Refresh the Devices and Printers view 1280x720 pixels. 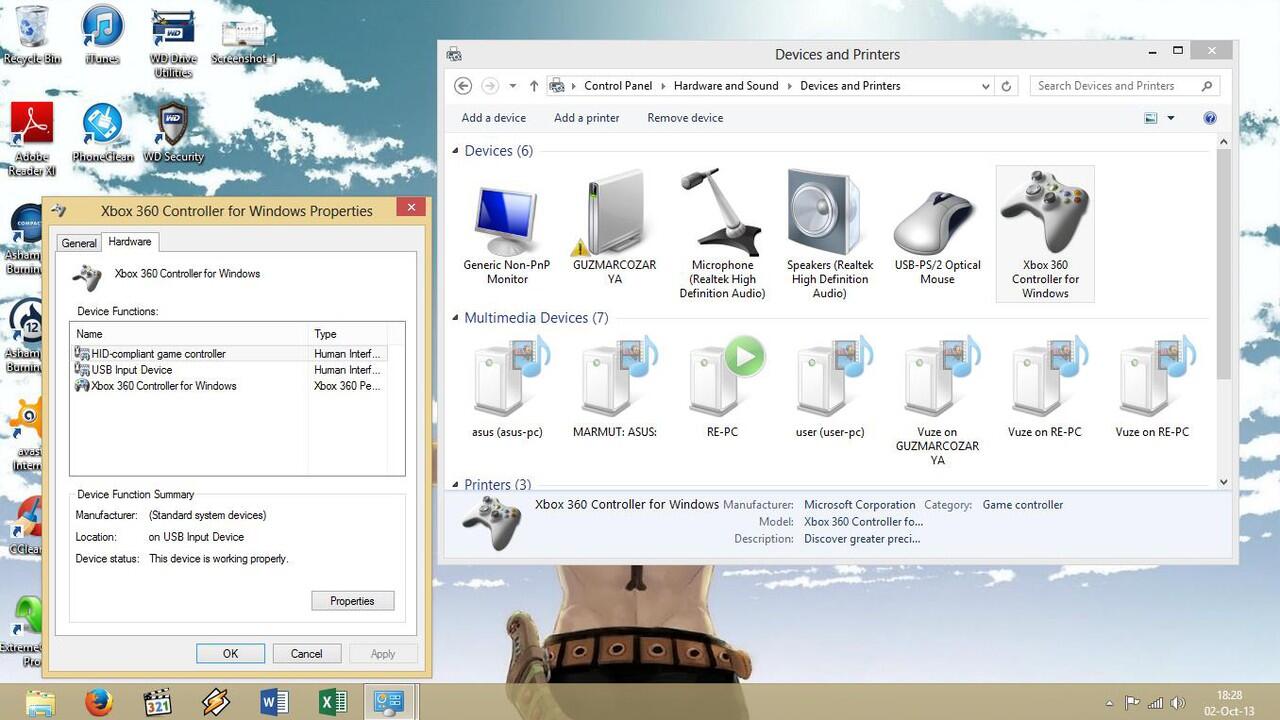pyautogui.click(x=1007, y=86)
